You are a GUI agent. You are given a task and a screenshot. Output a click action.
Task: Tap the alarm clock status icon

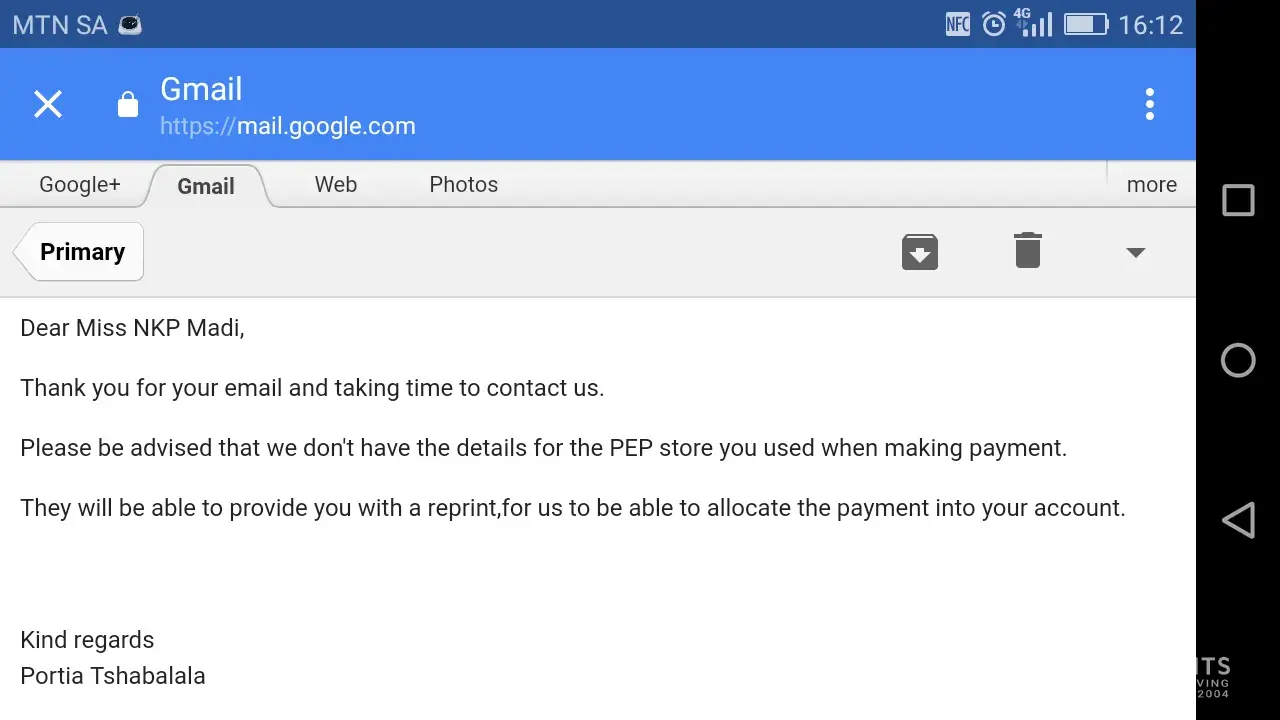[993, 24]
